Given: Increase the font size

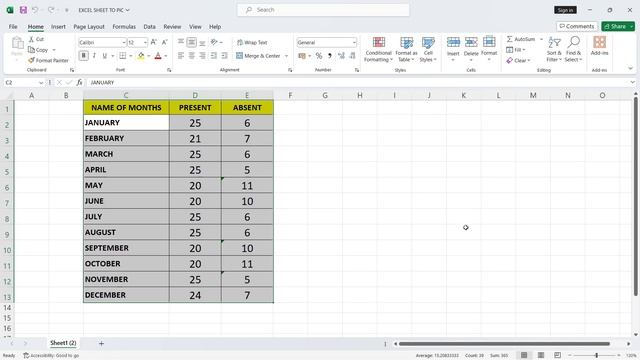Looking at the screenshot, I should pos(153,42).
